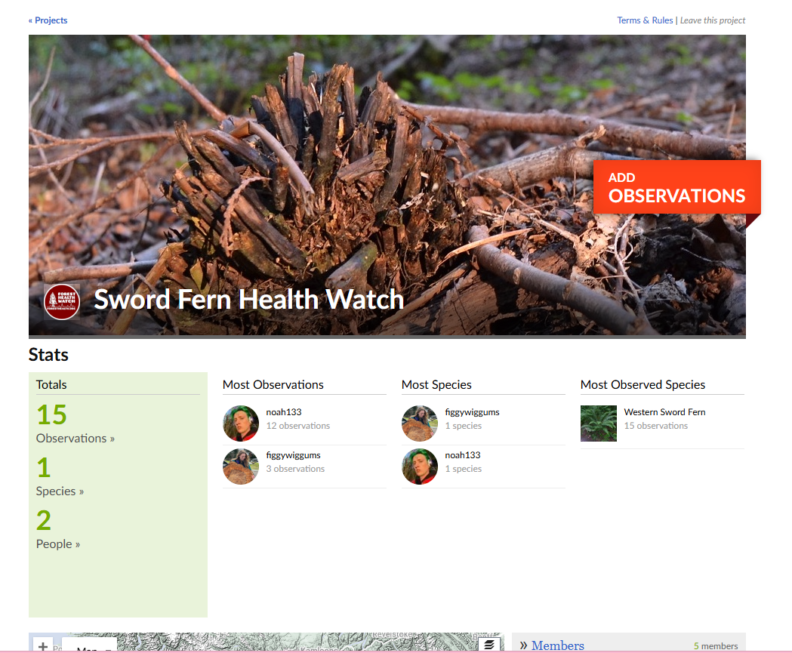Click '5 members' count text
792x653 pixels.
(x=716, y=646)
